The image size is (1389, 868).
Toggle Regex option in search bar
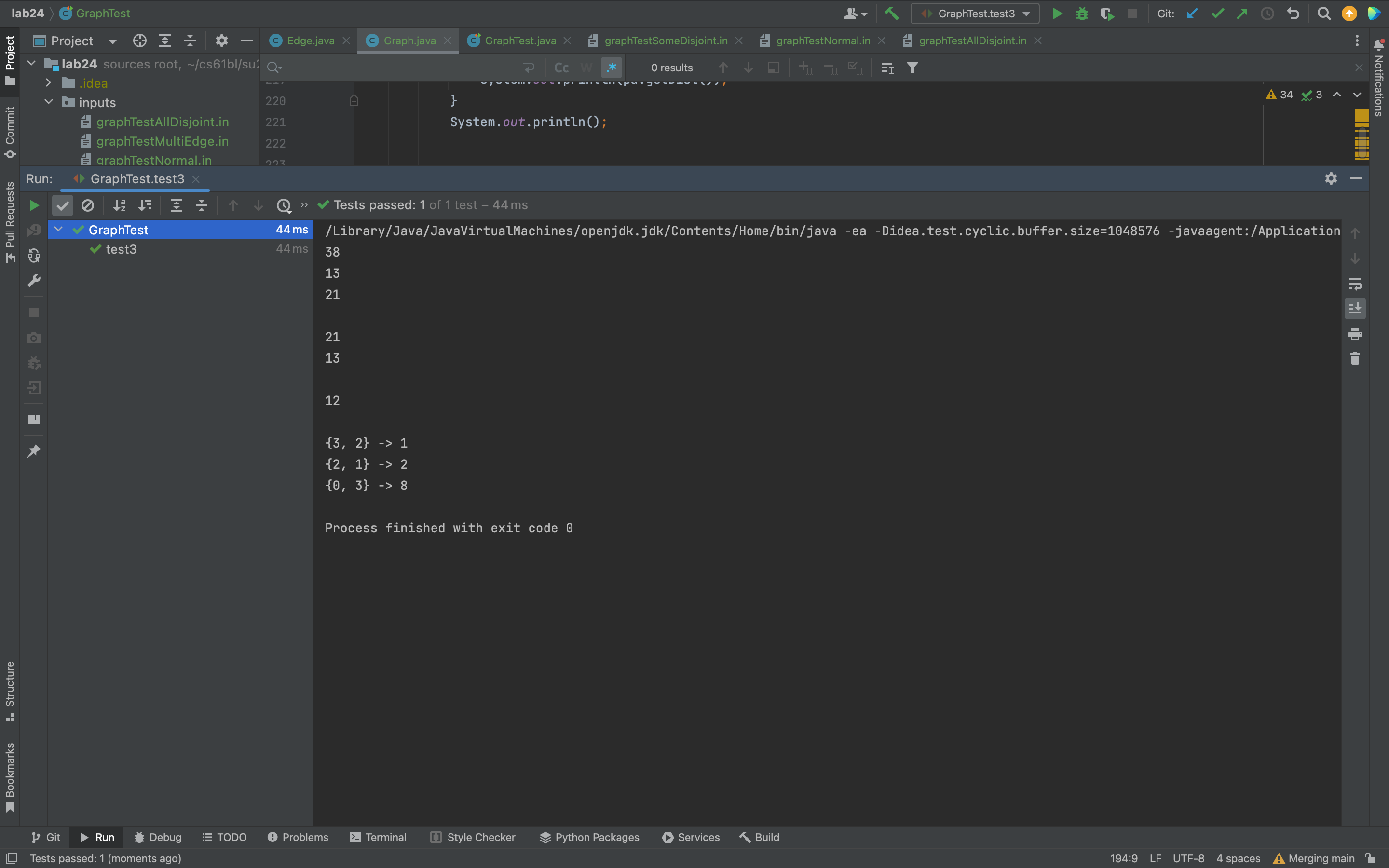click(x=611, y=68)
